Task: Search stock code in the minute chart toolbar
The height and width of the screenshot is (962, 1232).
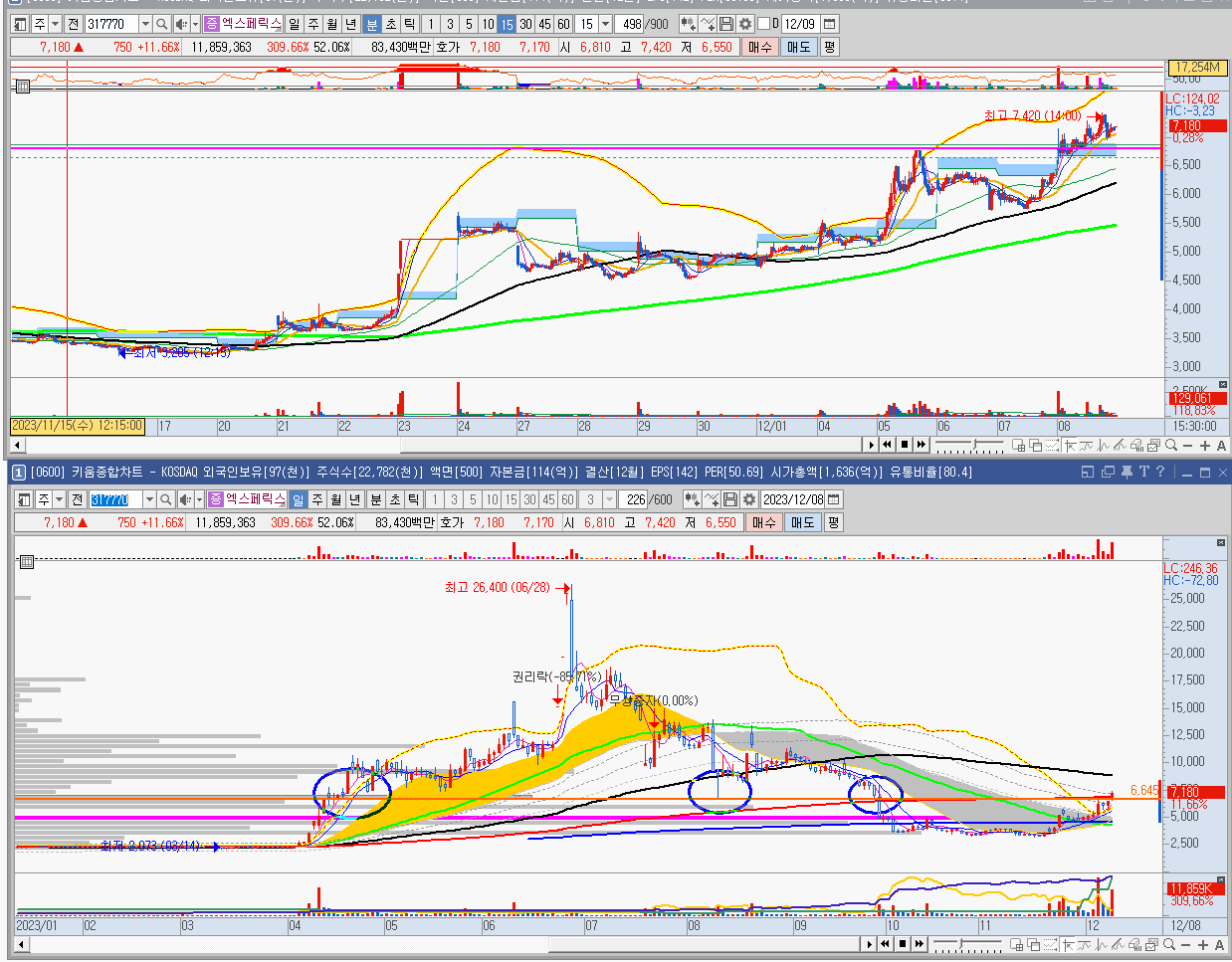Action: coord(161,23)
